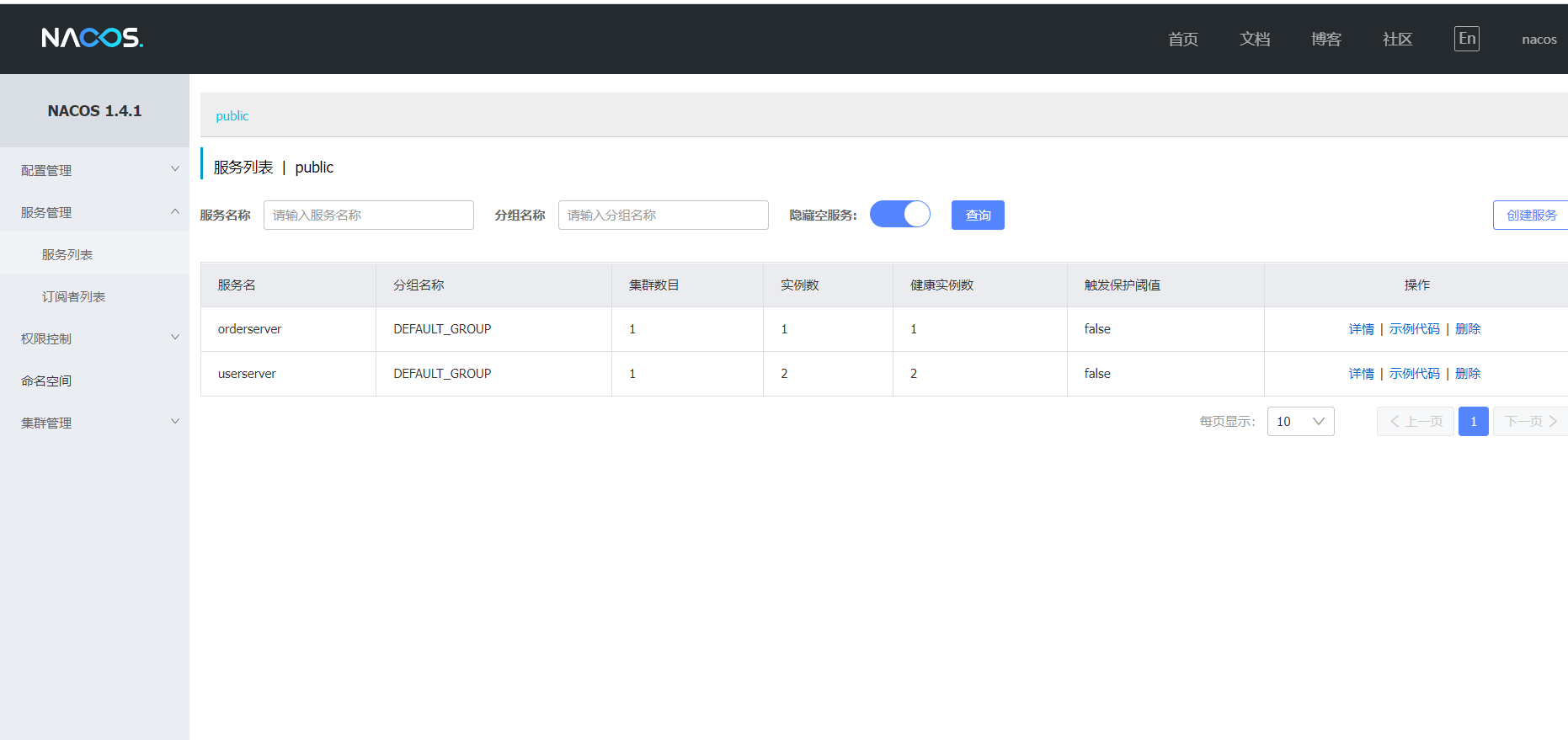Screen dimensions: 1568x740
Task: Click the 下一页 next page button
Action: click(x=1531, y=421)
